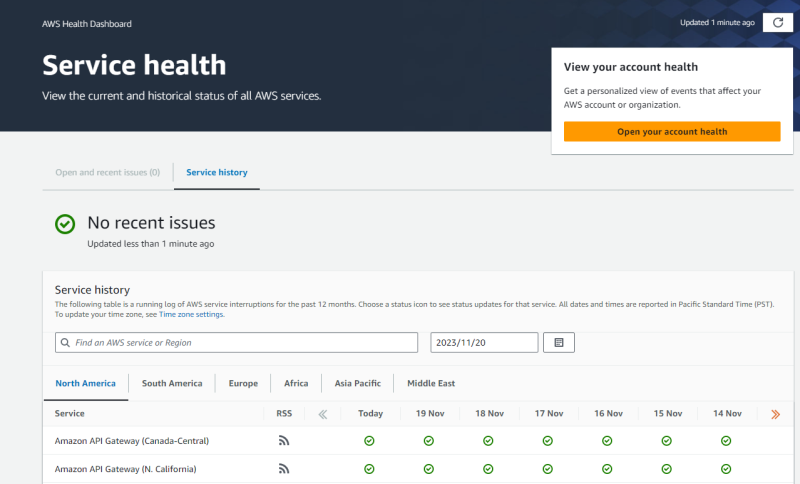Click RSS icon for API Gateway N. California
The width and height of the screenshot is (800, 484).
coord(283,468)
